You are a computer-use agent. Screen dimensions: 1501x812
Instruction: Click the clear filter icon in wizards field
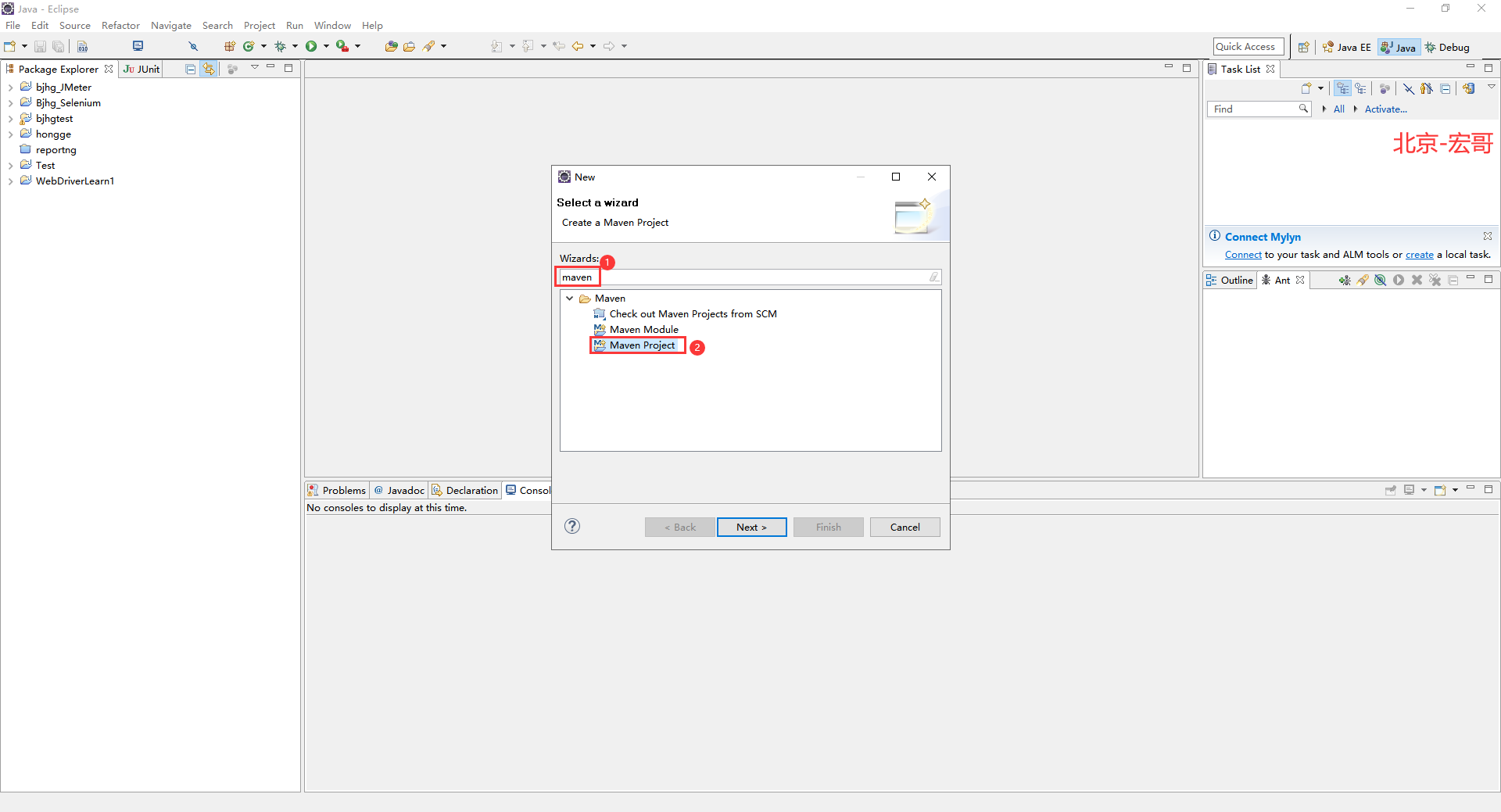(x=933, y=277)
